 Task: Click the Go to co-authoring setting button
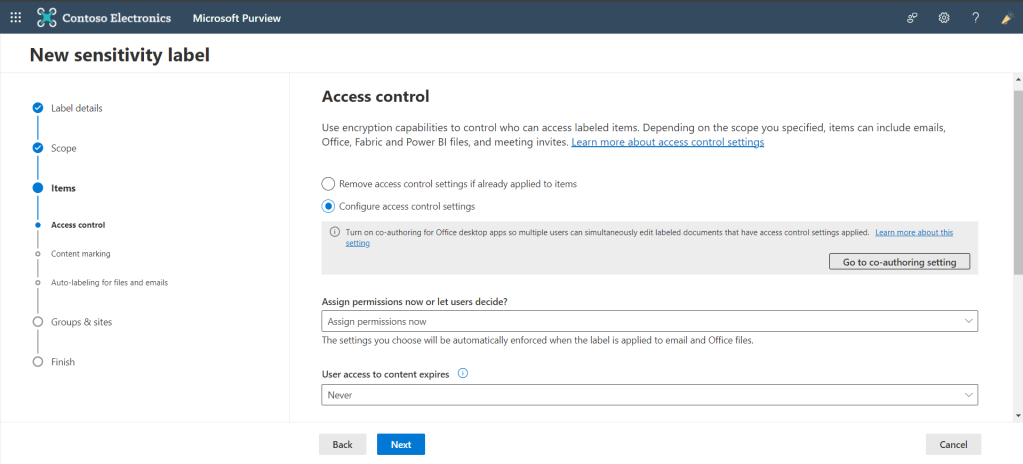[900, 262]
